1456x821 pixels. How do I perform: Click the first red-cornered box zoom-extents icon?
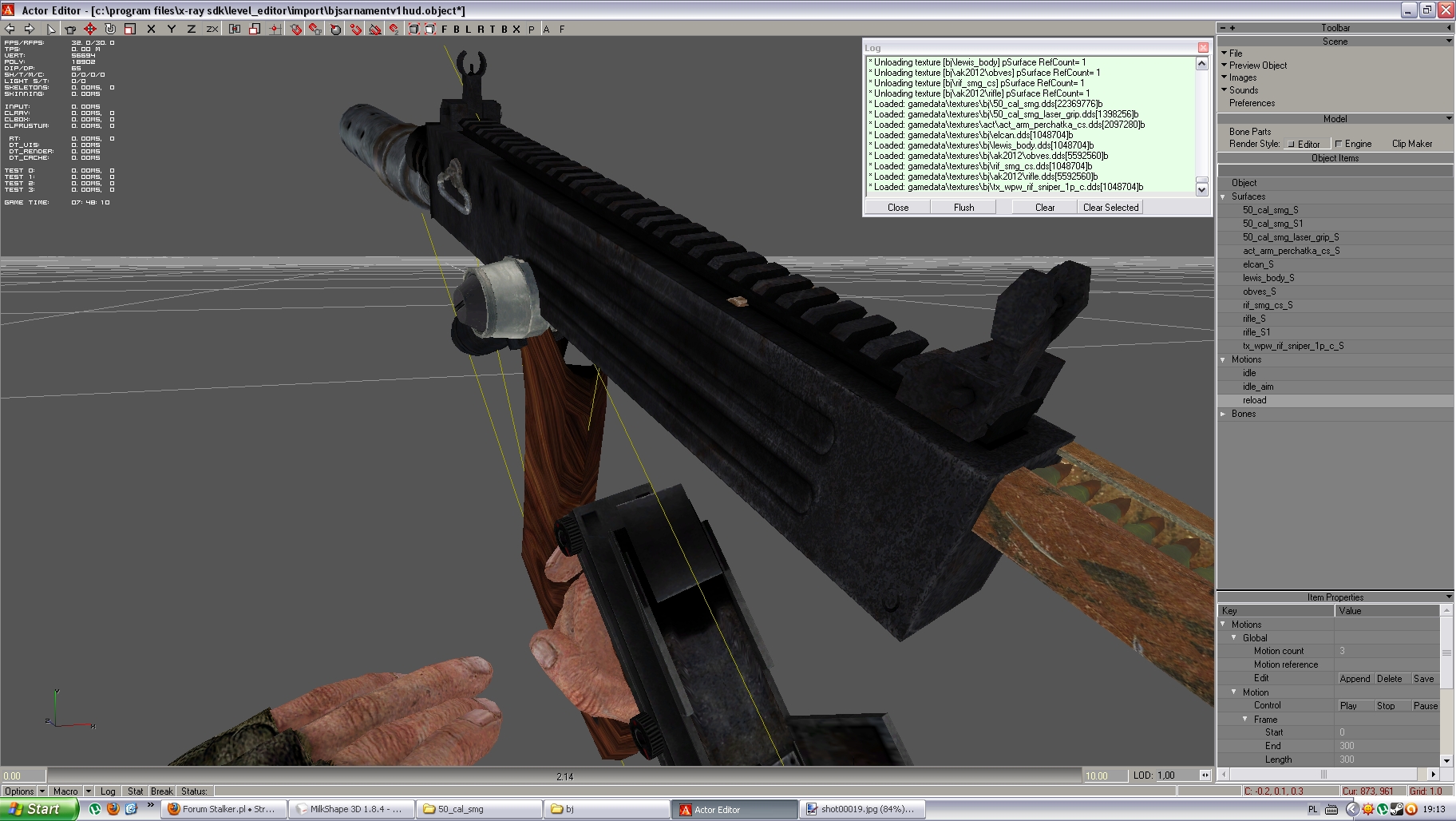tap(414, 29)
